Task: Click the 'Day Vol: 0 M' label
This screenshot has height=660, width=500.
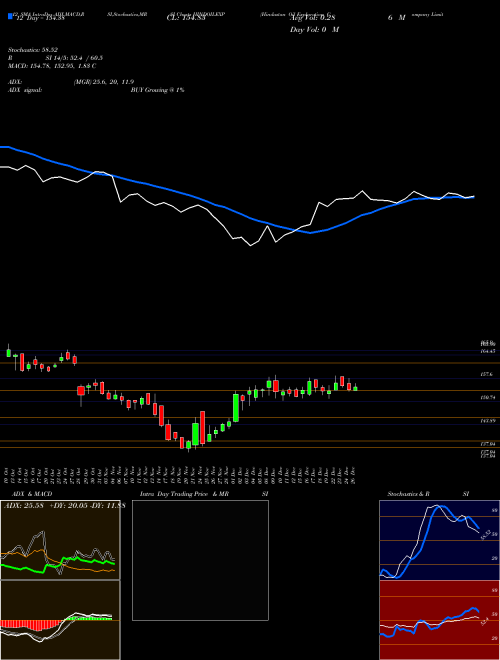Action: click(x=314, y=29)
